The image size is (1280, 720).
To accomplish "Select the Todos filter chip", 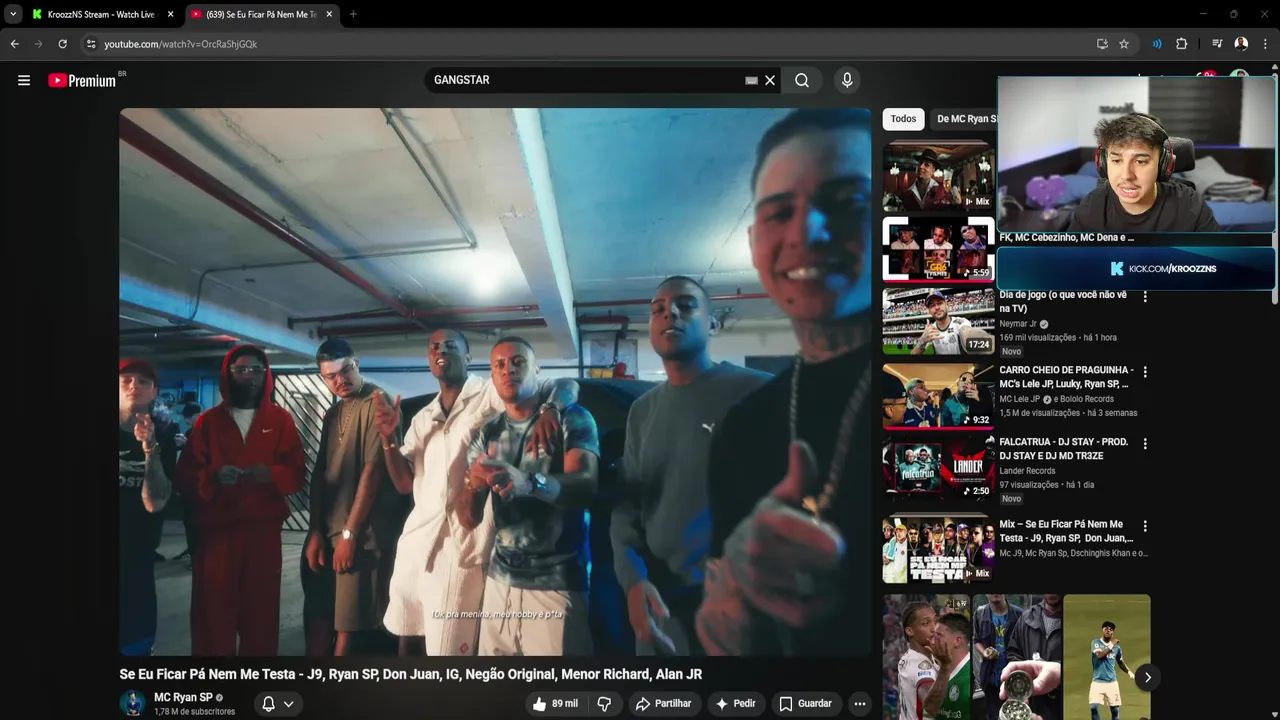I will pyautogui.click(x=903, y=119).
